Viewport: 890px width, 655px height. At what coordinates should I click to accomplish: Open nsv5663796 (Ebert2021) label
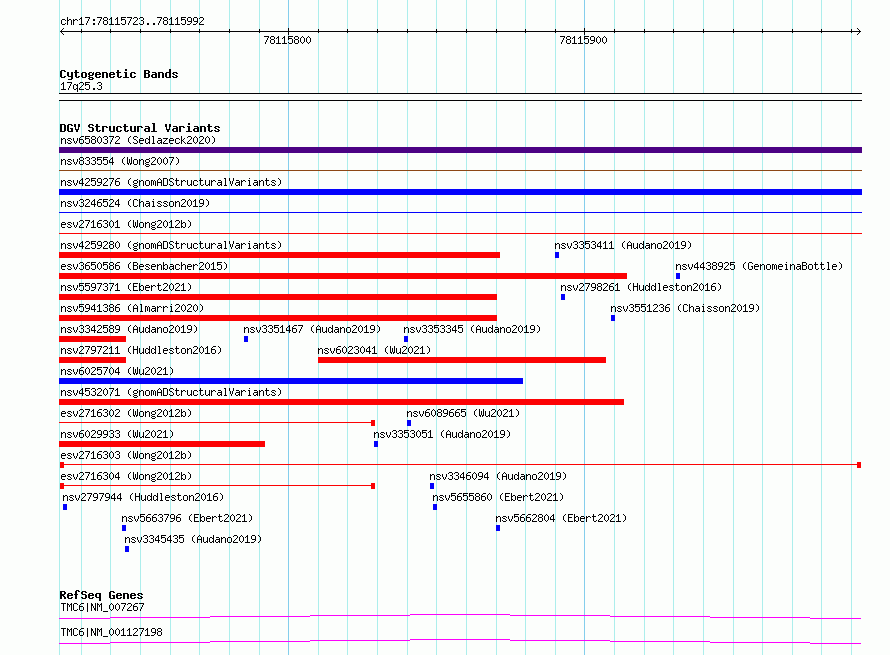[187, 518]
